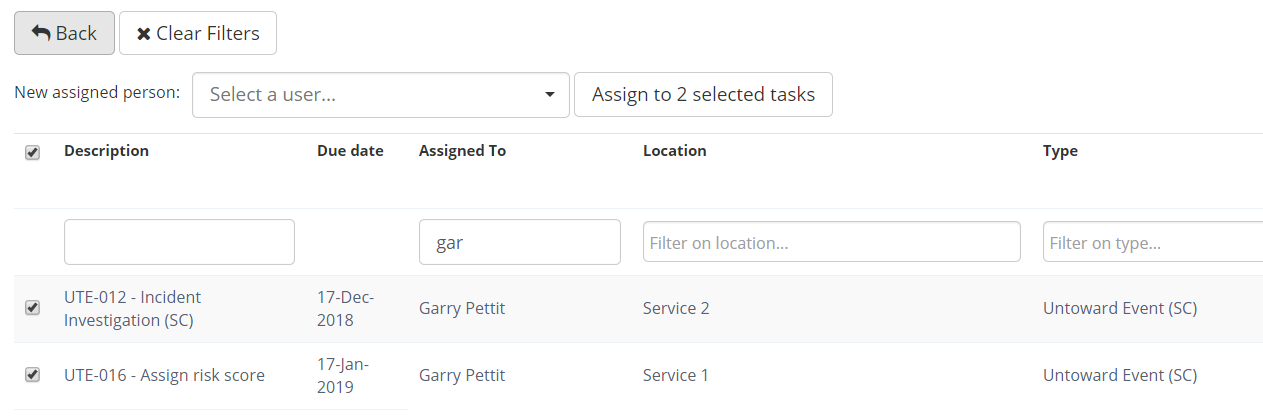Click the Assigned To filter containing 'gar'
The height and width of the screenshot is (416, 1263).
(x=520, y=242)
